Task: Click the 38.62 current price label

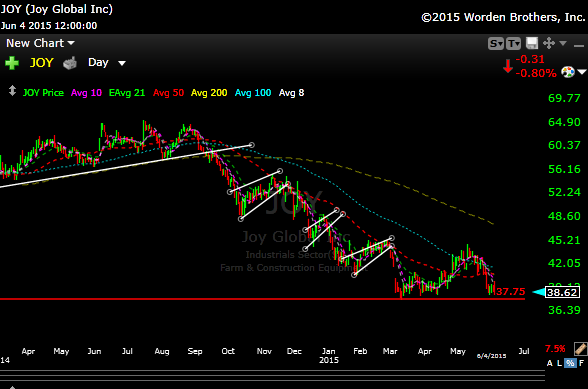Action: (x=562, y=292)
